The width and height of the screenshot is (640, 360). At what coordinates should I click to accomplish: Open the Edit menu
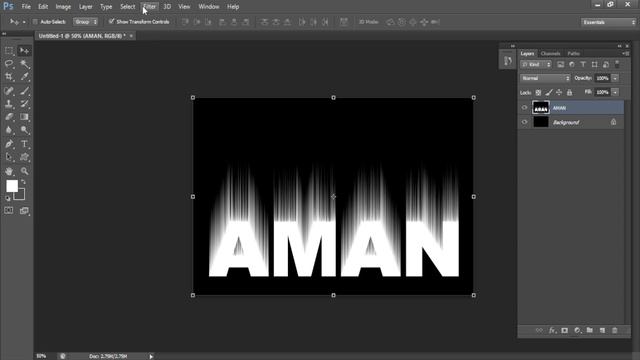coord(43,7)
